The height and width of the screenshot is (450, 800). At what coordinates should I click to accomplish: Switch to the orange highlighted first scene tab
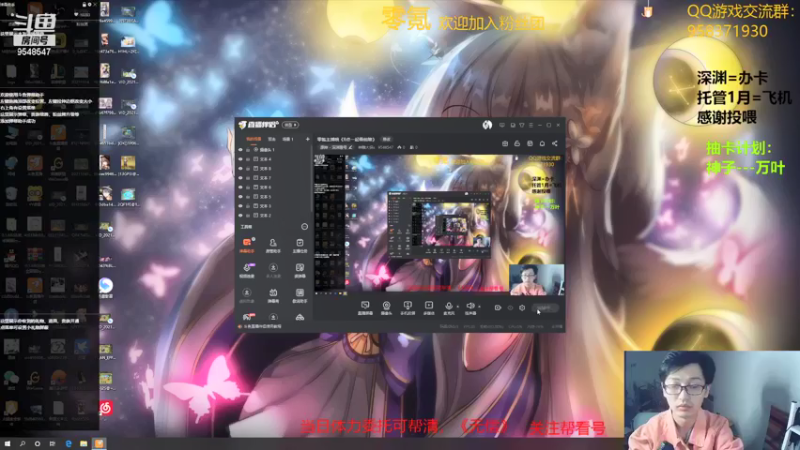(254, 139)
